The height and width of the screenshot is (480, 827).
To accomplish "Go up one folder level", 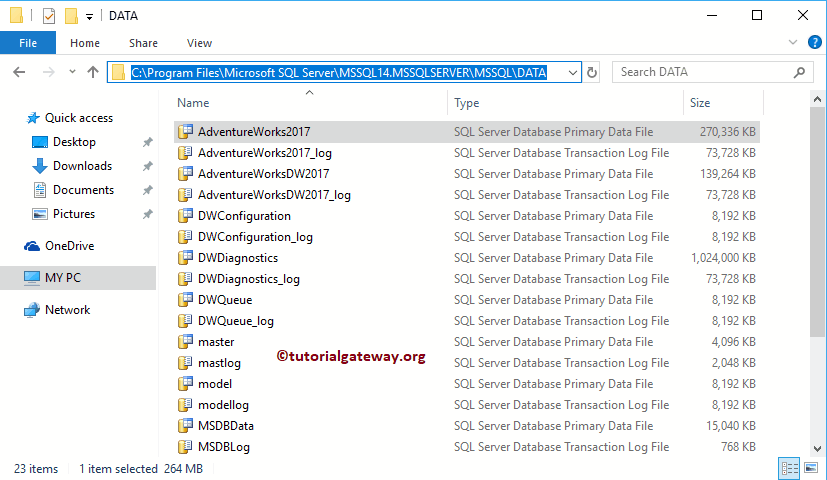I will [x=93, y=72].
